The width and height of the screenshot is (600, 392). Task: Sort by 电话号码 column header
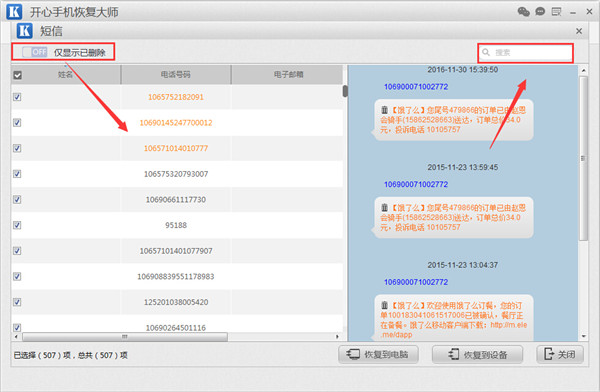pos(176,75)
